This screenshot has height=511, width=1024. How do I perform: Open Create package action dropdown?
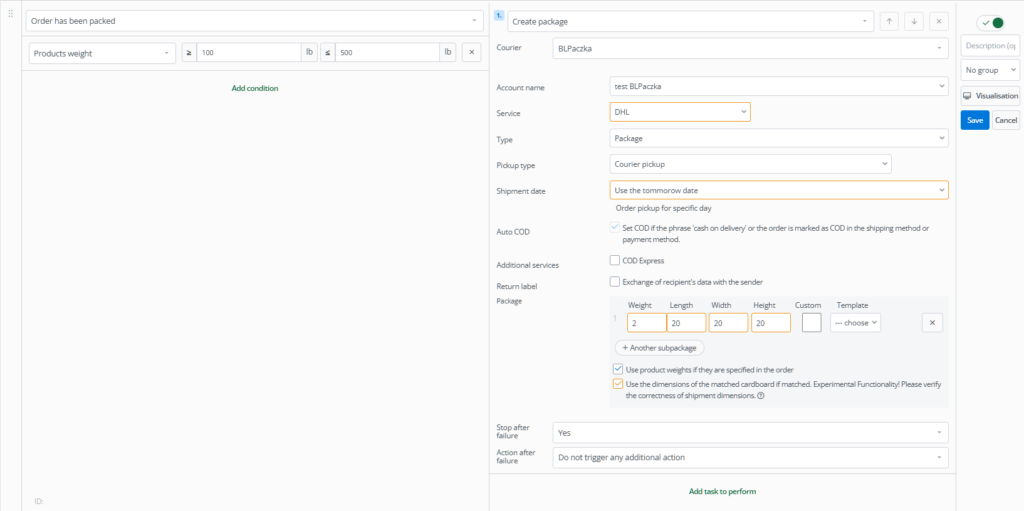click(x=690, y=22)
